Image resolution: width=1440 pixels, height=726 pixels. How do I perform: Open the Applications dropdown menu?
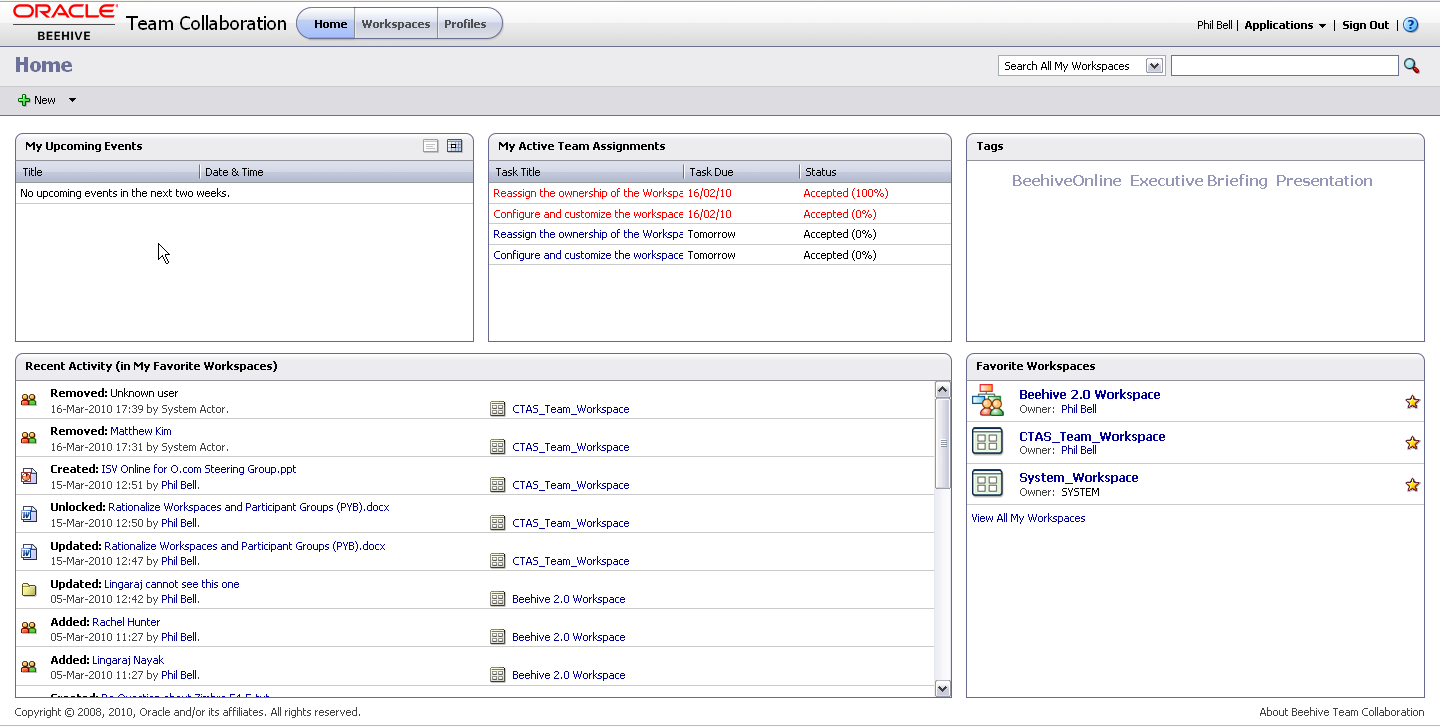click(1285, 25)
